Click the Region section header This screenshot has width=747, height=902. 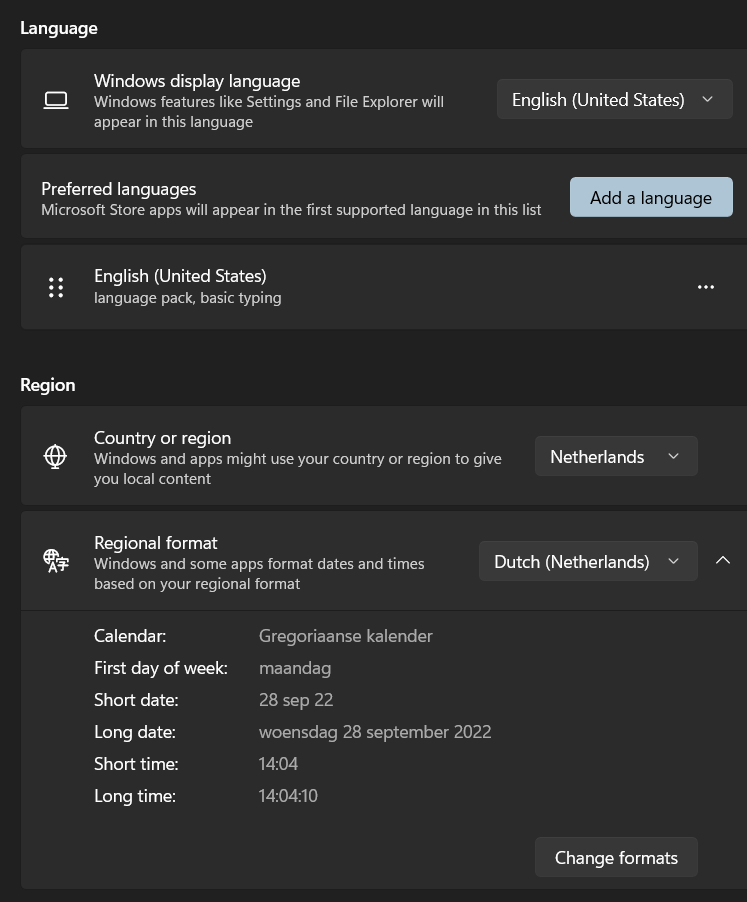tap(48, 384)
